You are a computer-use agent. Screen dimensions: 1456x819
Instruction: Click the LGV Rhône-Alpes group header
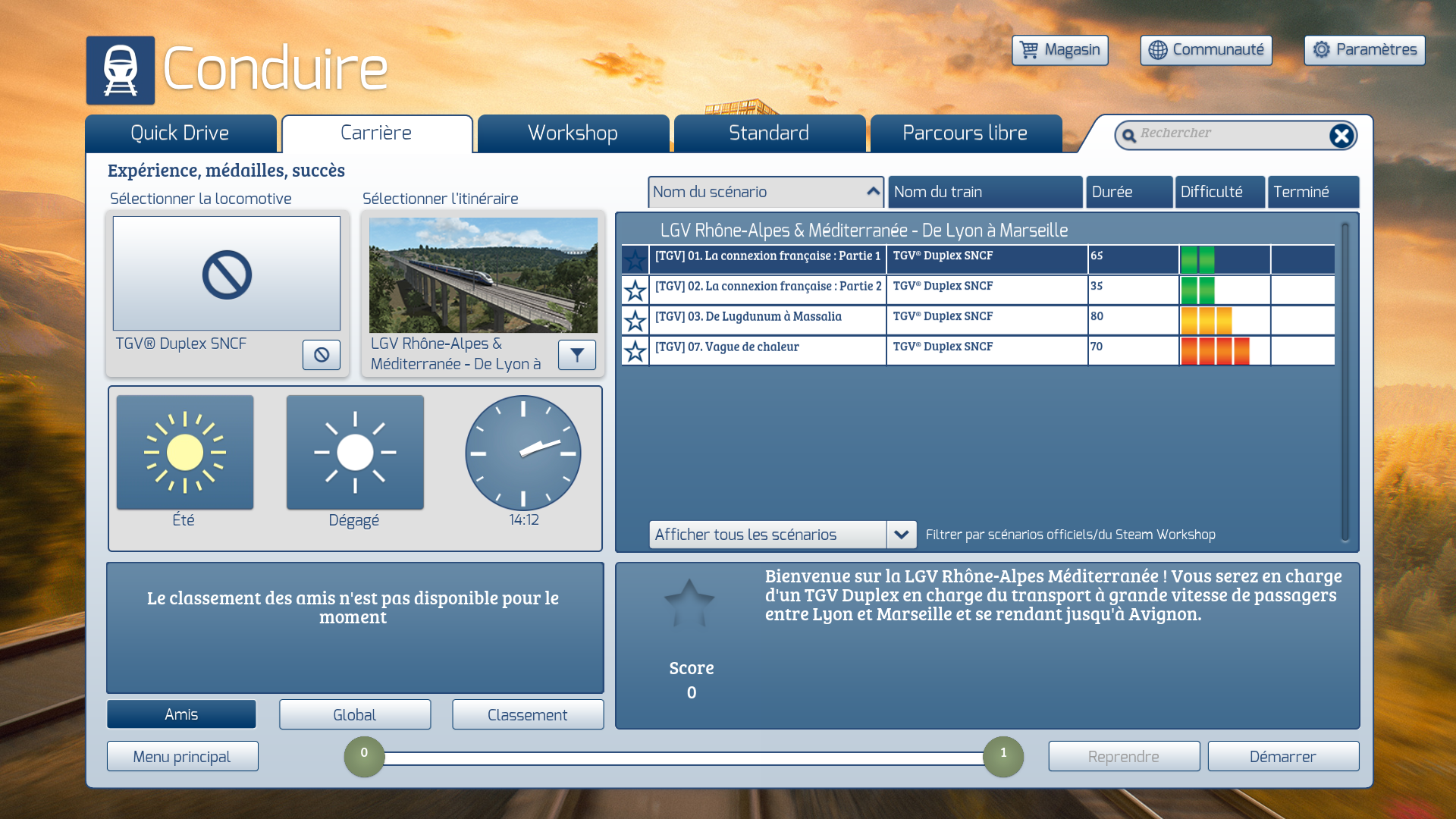[x=864, y=231]
